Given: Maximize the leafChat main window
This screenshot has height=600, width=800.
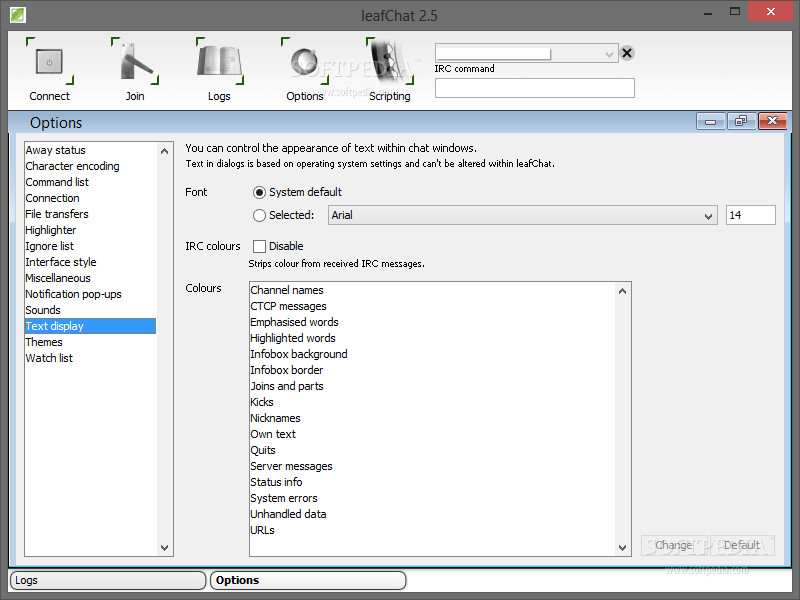Looking at the screenshot, I should point(735,12).
